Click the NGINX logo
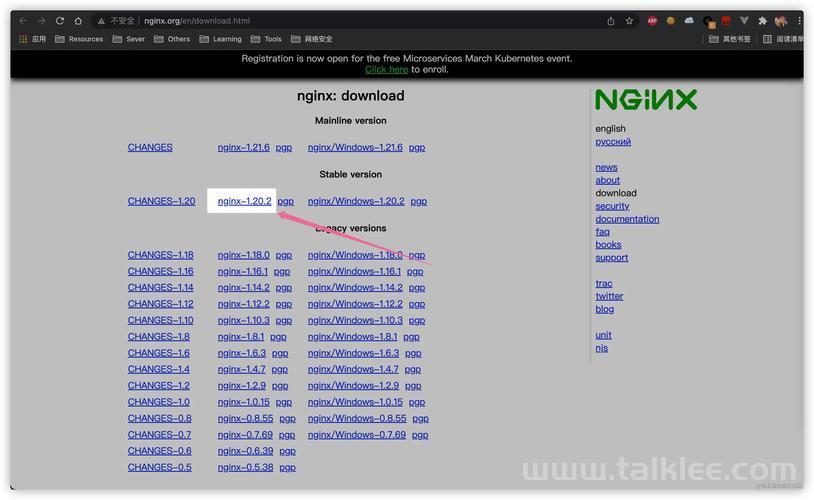814x500 pixels. click(646, 100)
